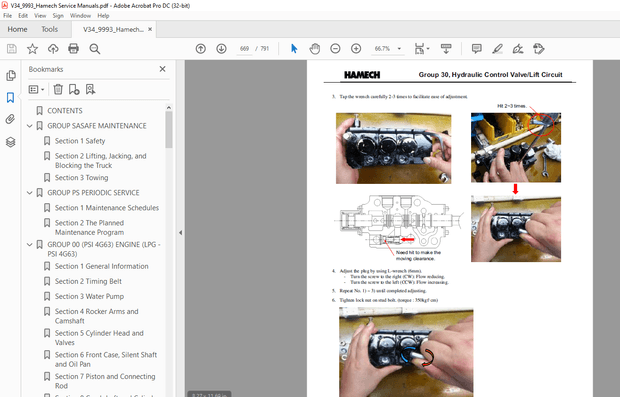Go to next page arrow icon
This screenshot has height=397, width=620.
221,49
